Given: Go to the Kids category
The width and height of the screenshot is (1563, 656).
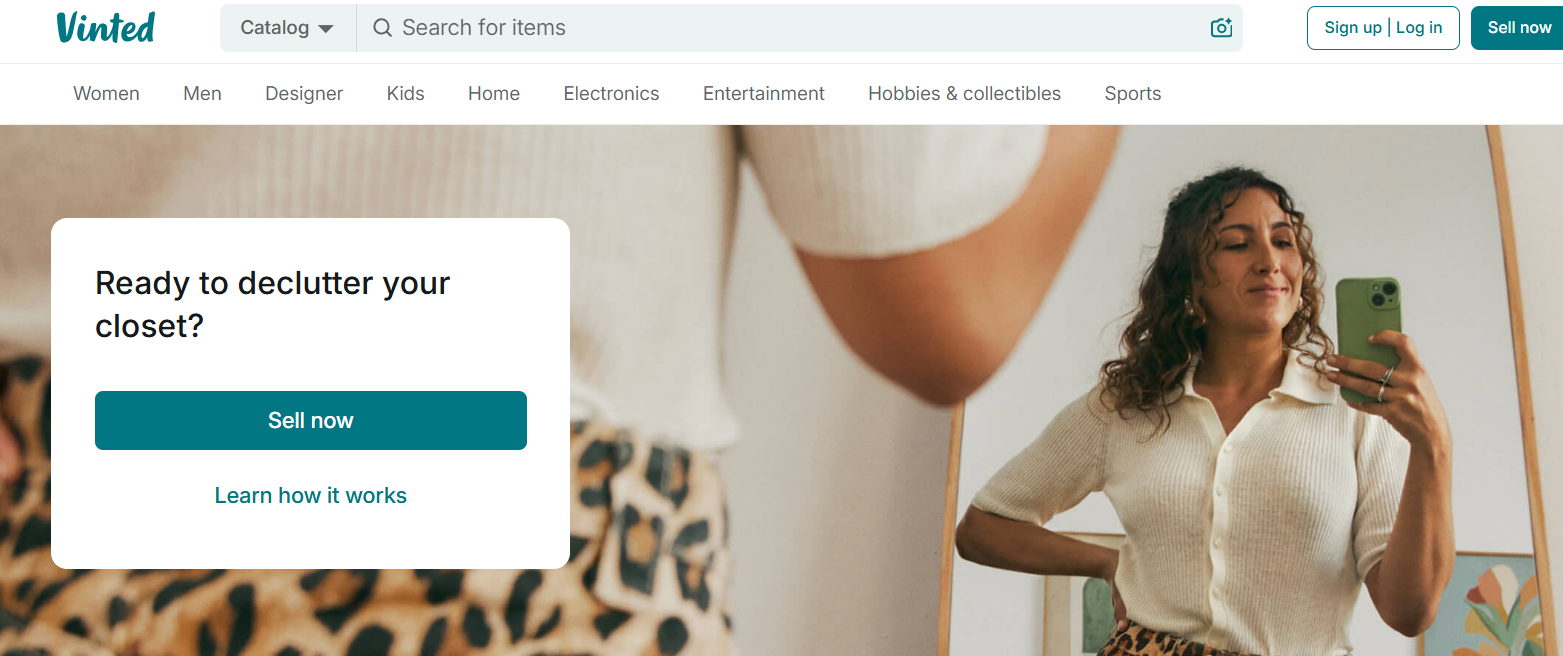Looking at the screenshot, I should click(406, 94).
